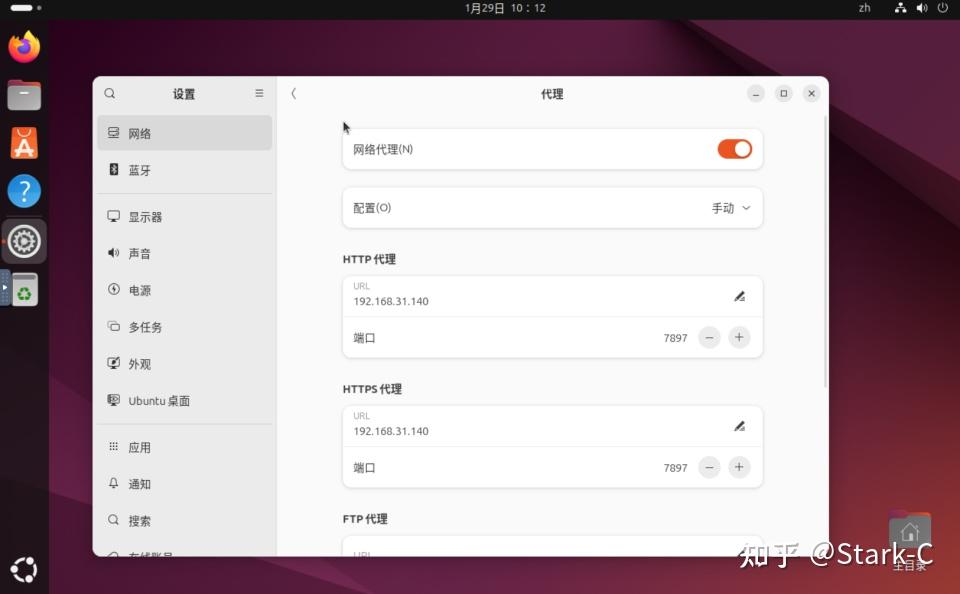
Task: Click the proxy page vertical scrollbar
Action: click(x=825, y=251)
